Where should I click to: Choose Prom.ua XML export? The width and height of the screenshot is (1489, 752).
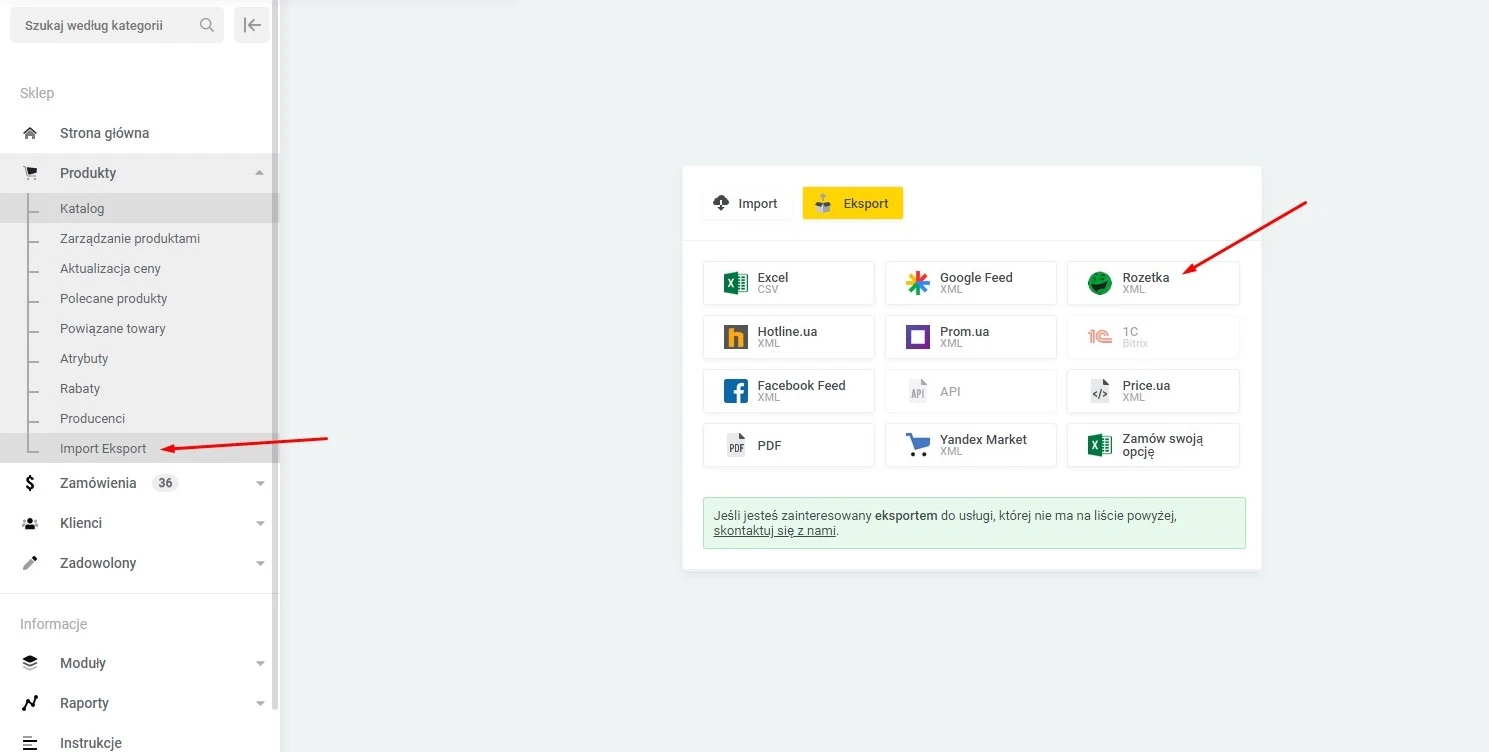pos(970,337)
